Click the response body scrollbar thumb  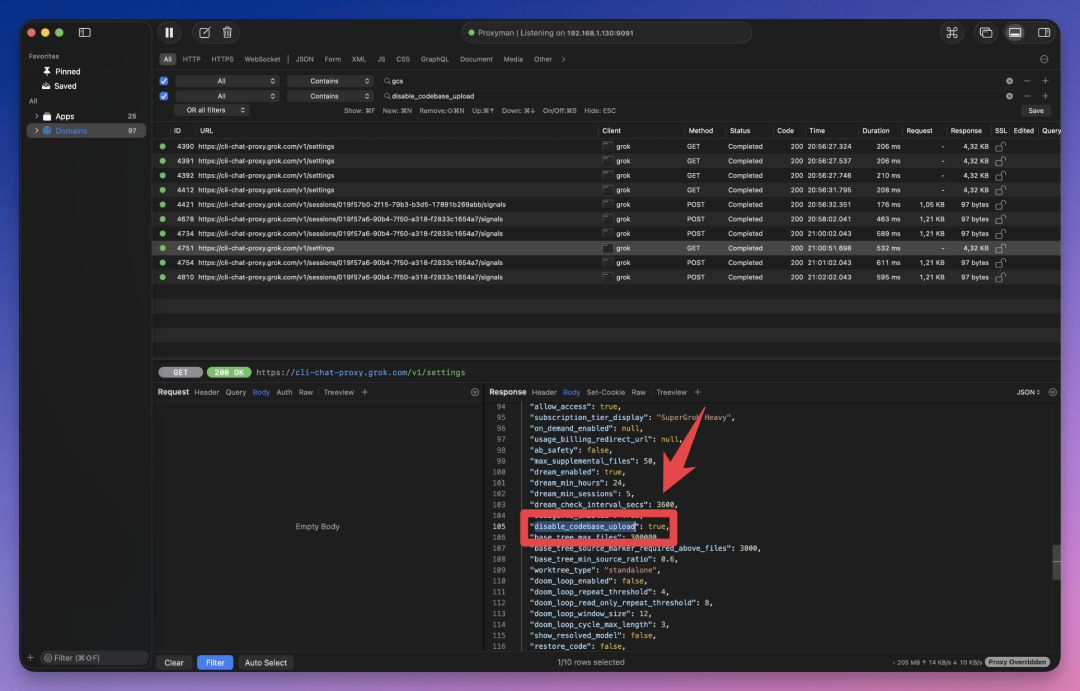(x=1056, y=561)
